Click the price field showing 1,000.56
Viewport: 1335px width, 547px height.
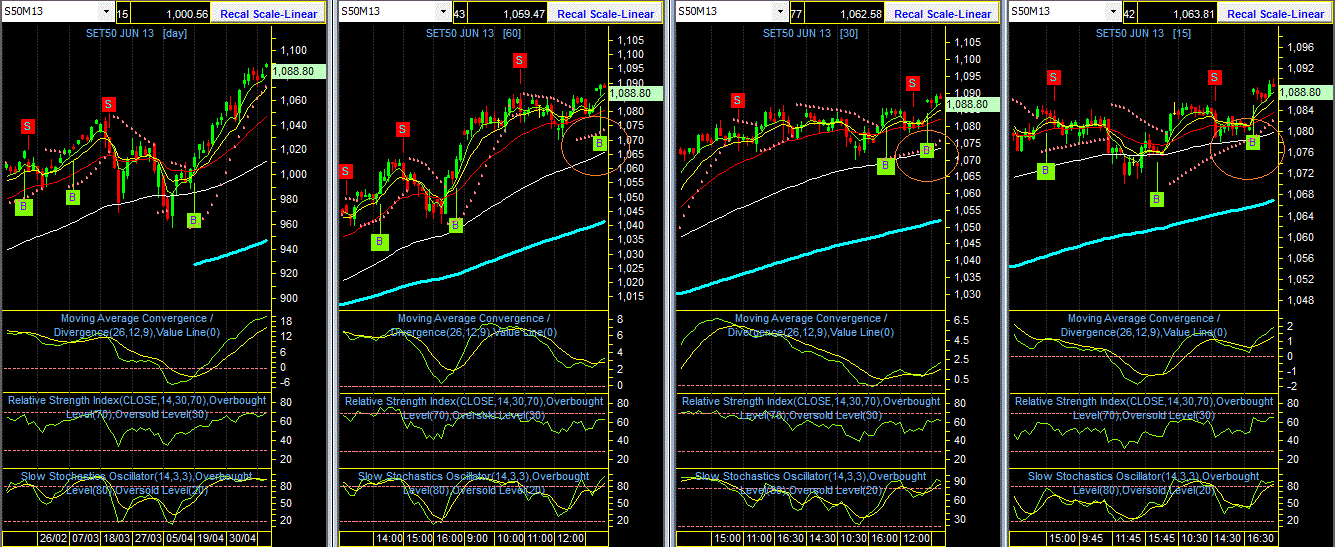coord(172,13)
